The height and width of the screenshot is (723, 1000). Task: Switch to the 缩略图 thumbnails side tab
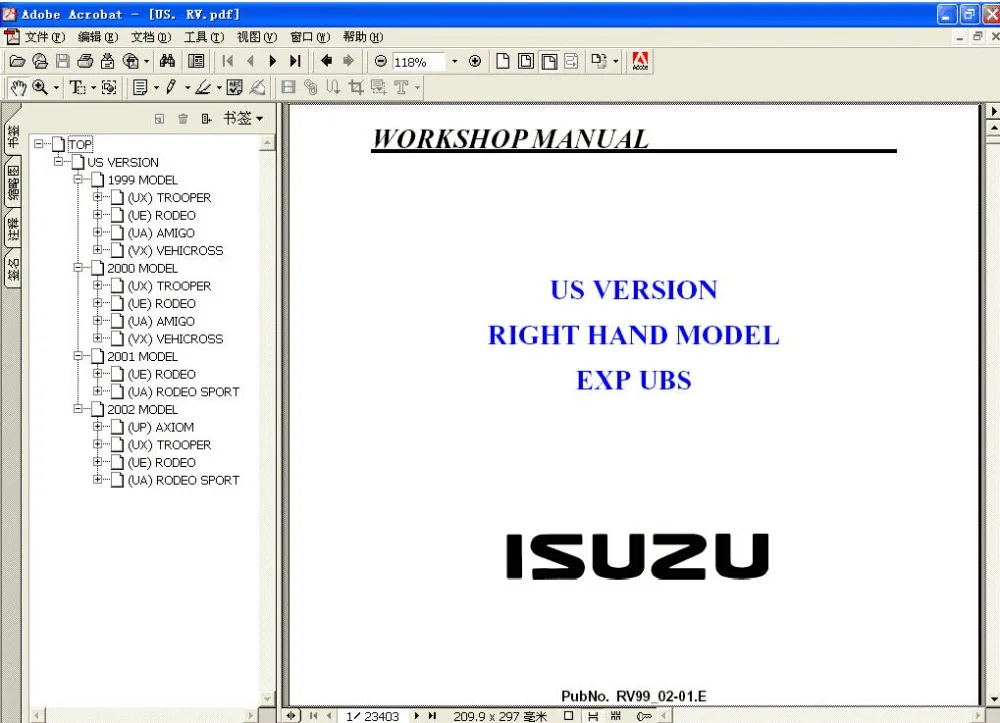(13, 183)
